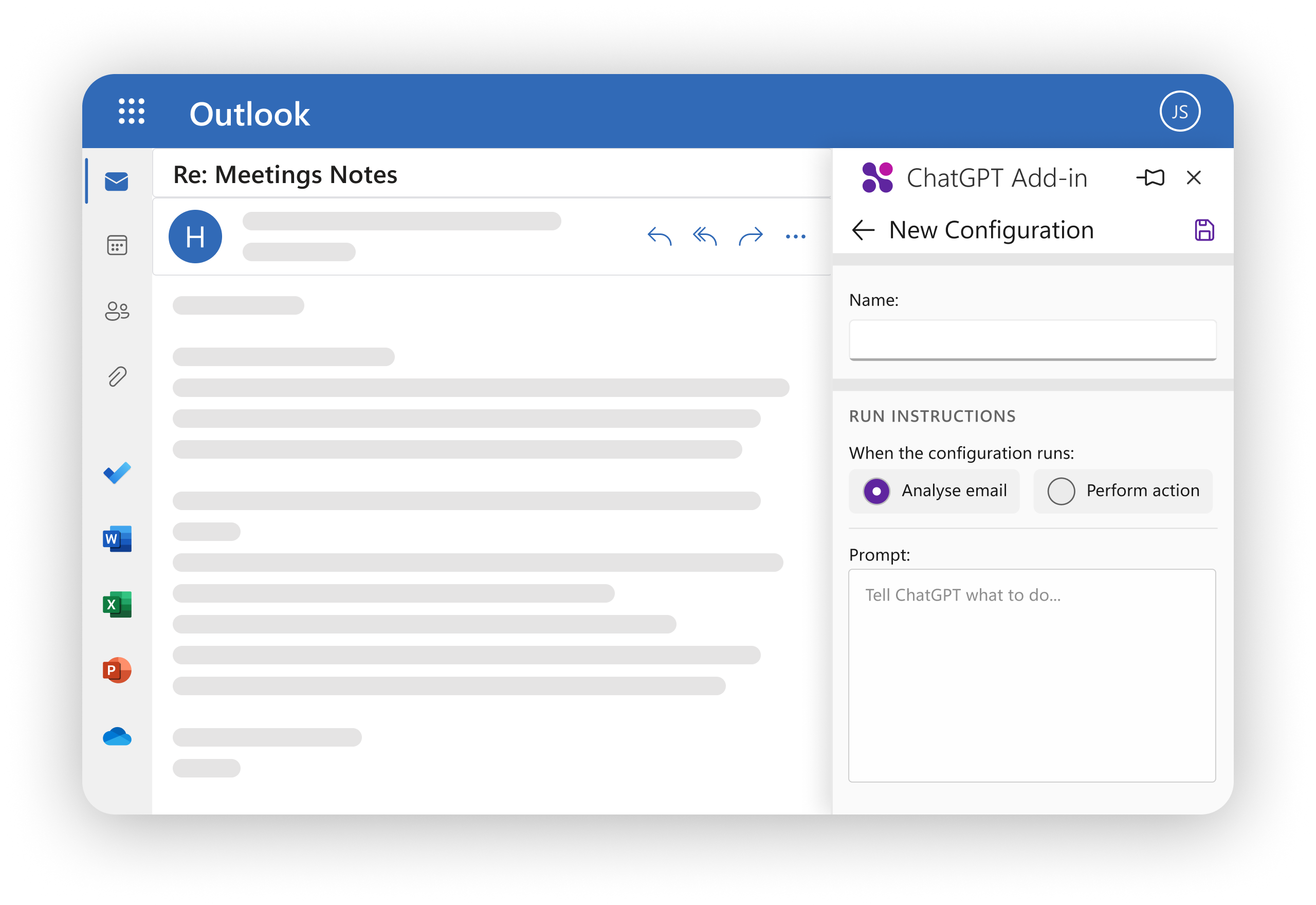The image size is (1316, 905).
Task: Click inside the Name input field
Action: 1032,340
